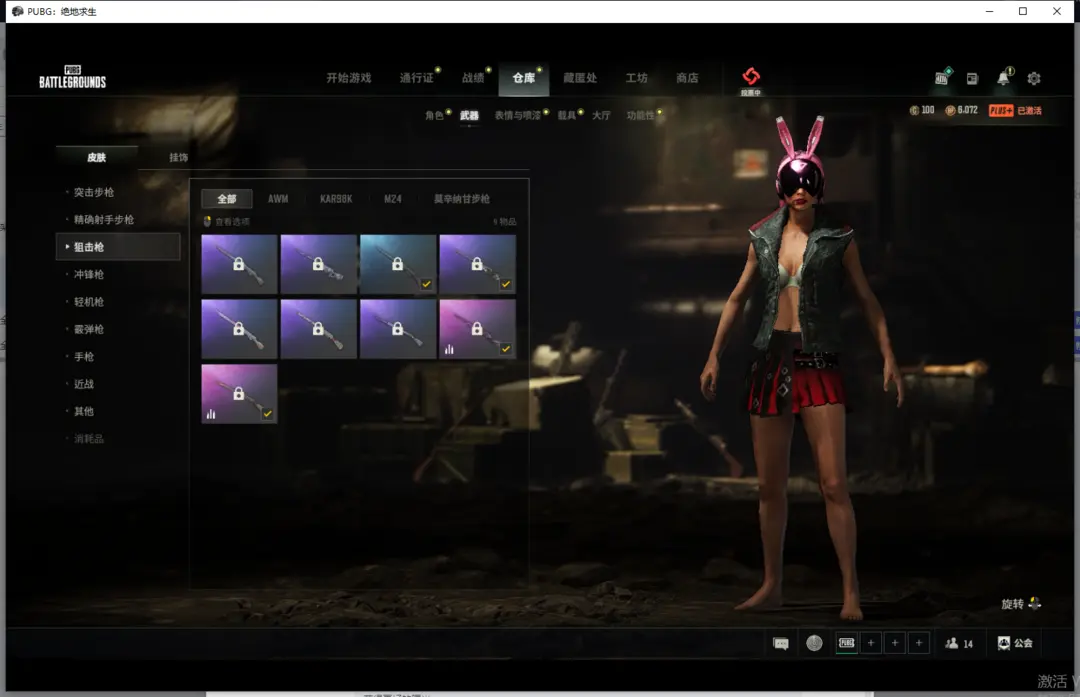The height and width of the screenshot is (697, 1080).
Task: Click the 查看选项 label
Action: coord(233,222)
